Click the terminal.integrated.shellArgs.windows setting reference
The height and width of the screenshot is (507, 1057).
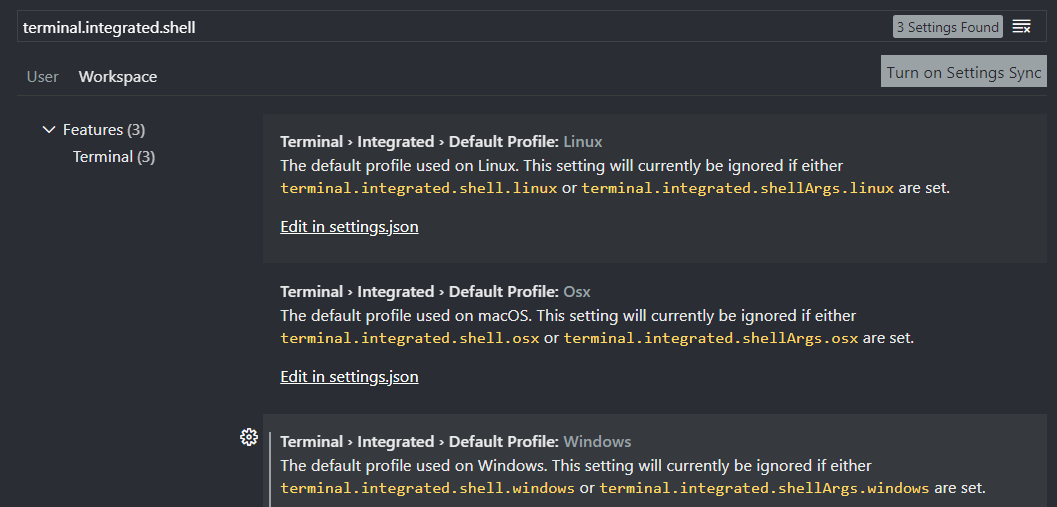tap(764, 488)
